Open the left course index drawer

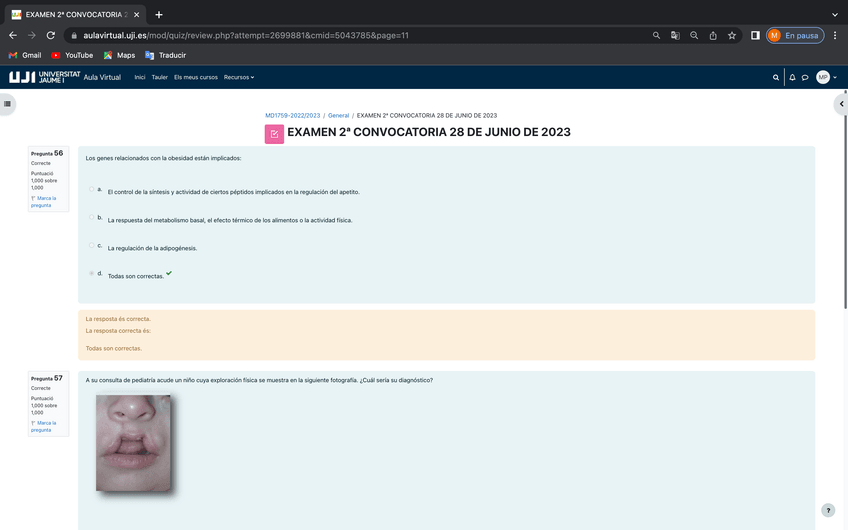pos(8,104)
